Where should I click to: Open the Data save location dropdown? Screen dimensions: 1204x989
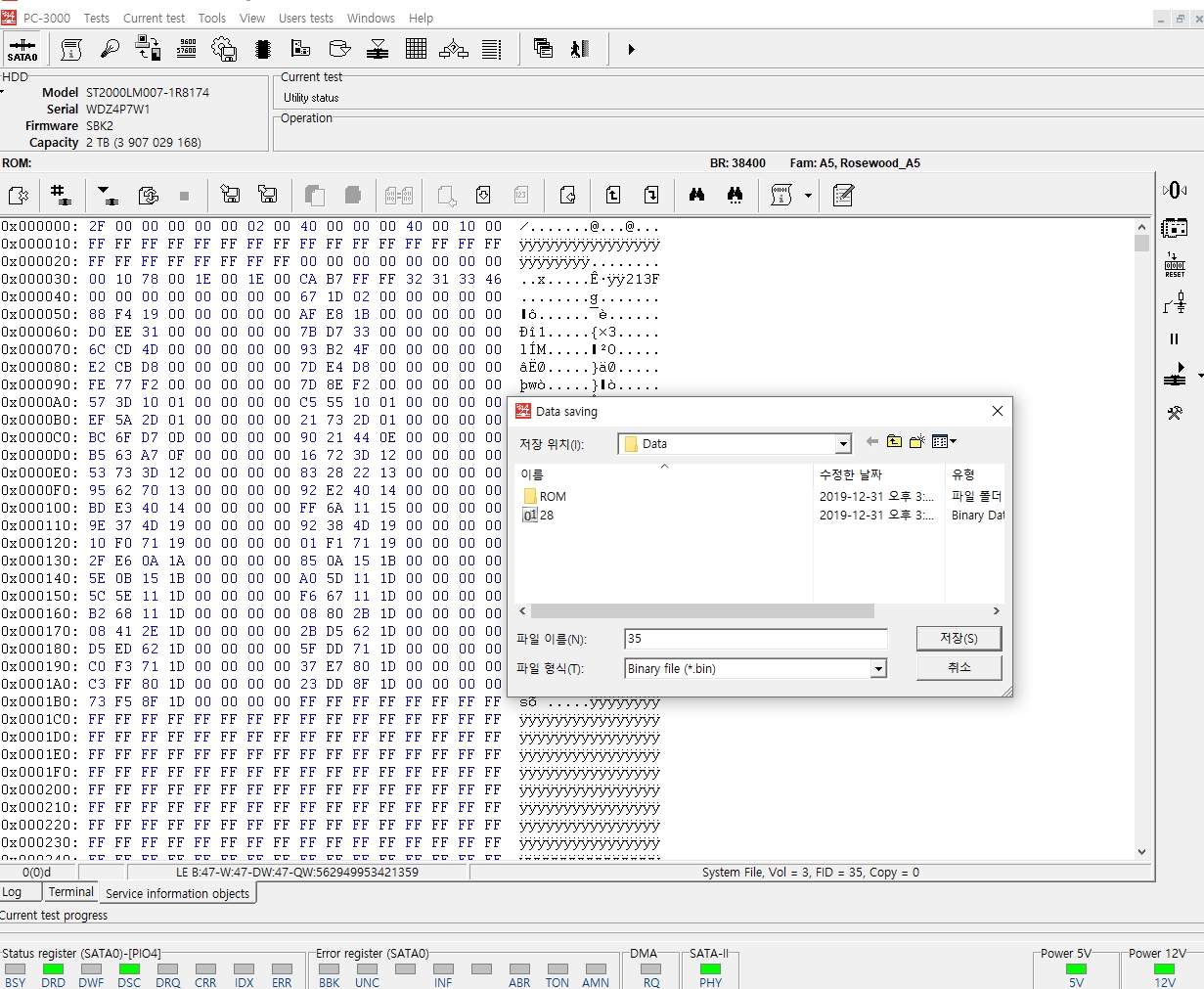(843, 444)
